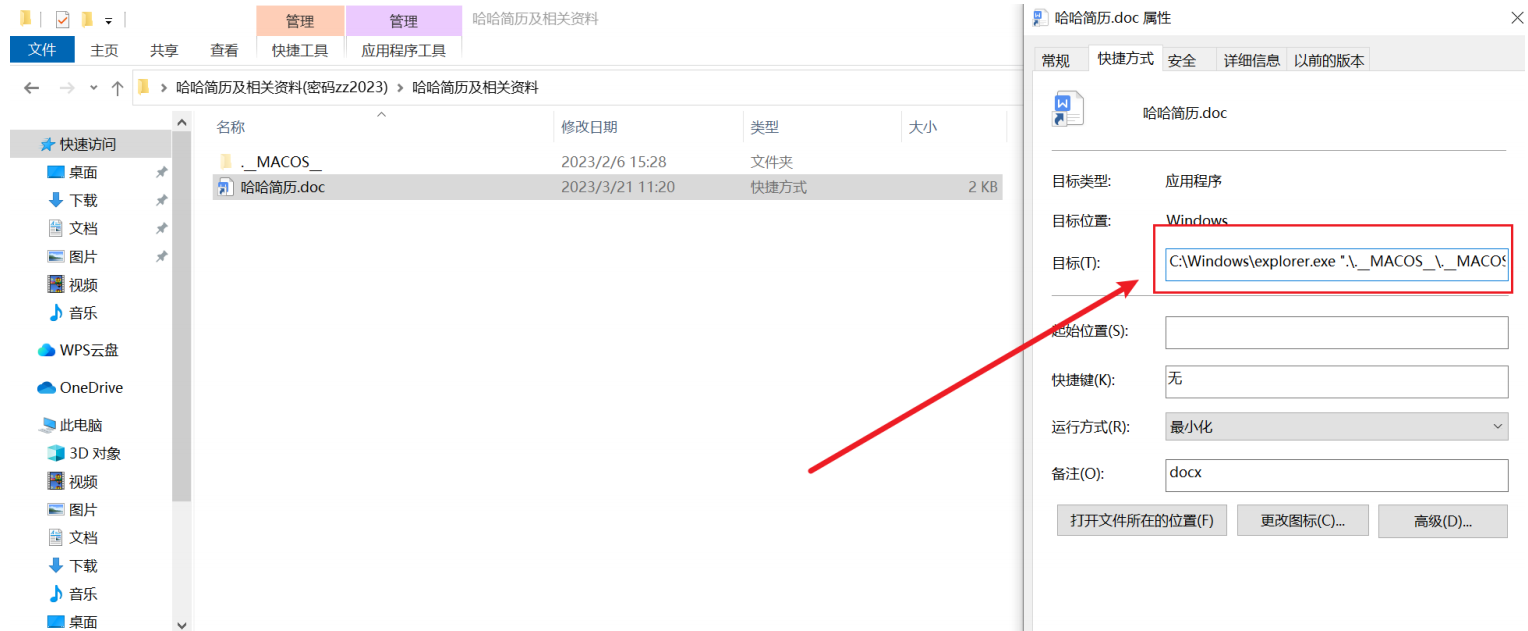Click the 快捷键(K) field showing 无
1528x631 pixels.
pyautogui.click(x=1336, y=381)
